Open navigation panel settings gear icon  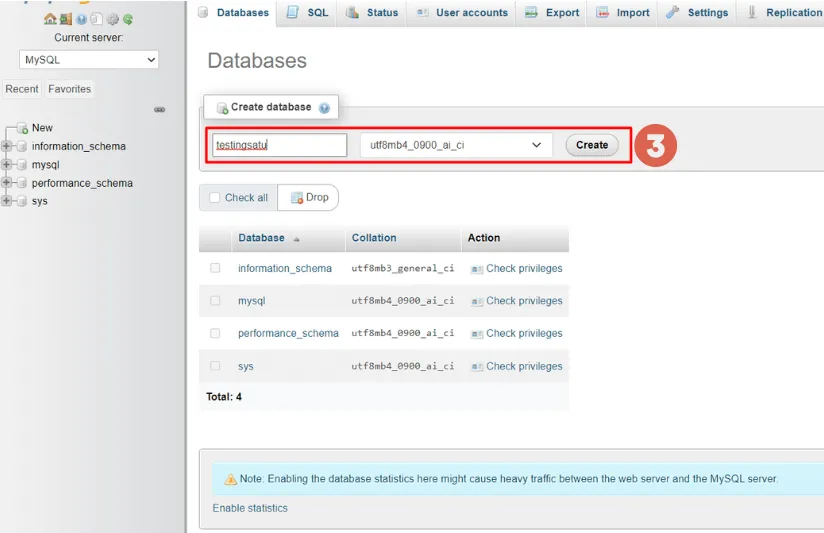(112, 19)
